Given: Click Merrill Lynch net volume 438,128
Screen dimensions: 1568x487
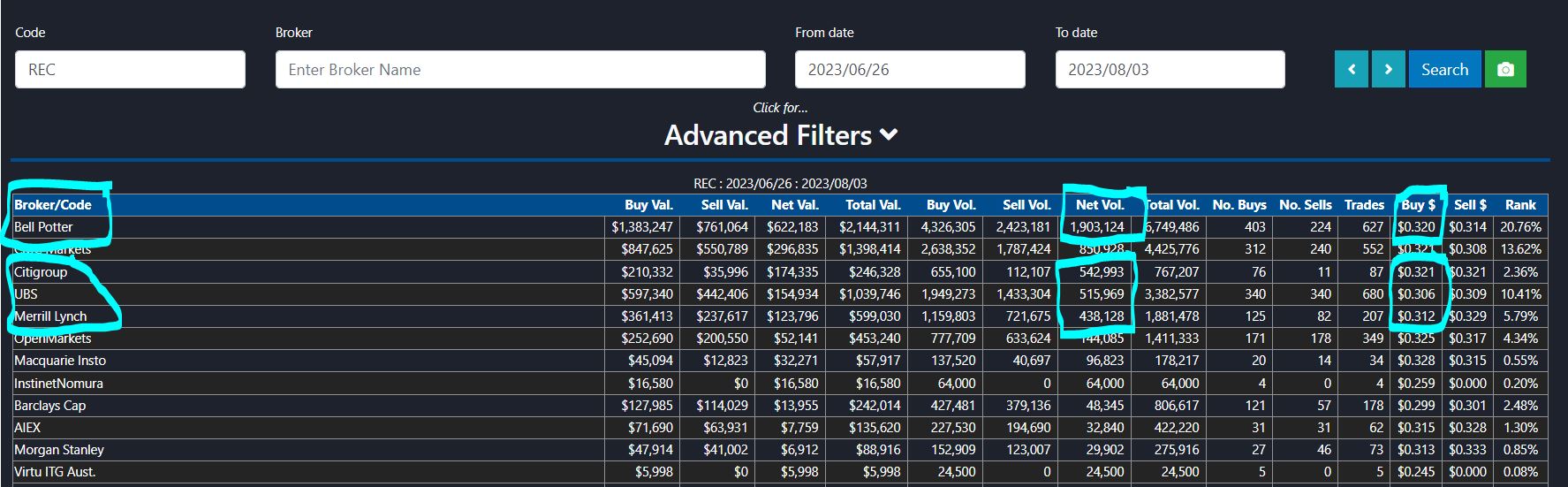Looking at the screenshot, I should click(1102, 316).
